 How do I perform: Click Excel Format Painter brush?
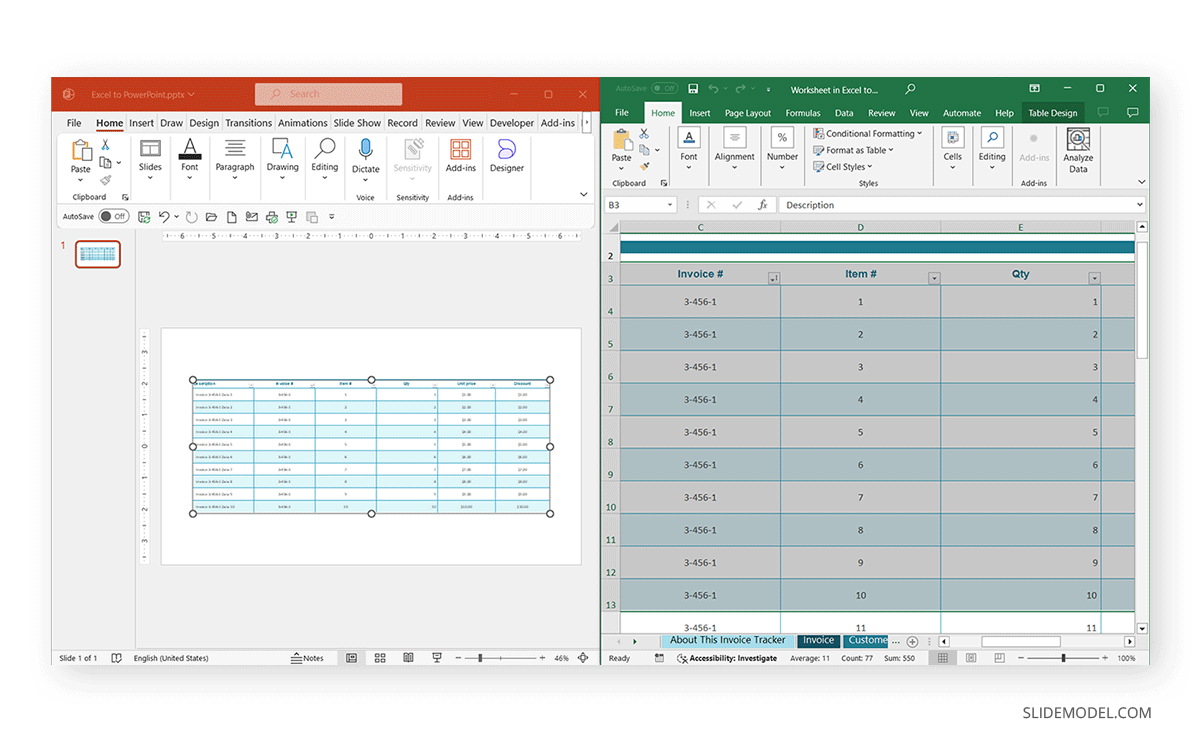pos(644,166)
